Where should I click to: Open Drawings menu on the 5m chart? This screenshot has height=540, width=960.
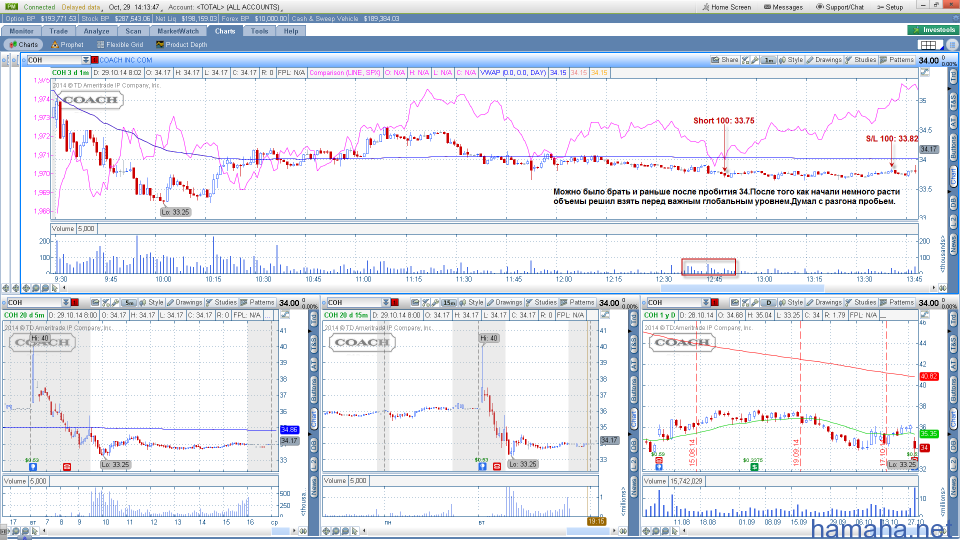point(184,302)
